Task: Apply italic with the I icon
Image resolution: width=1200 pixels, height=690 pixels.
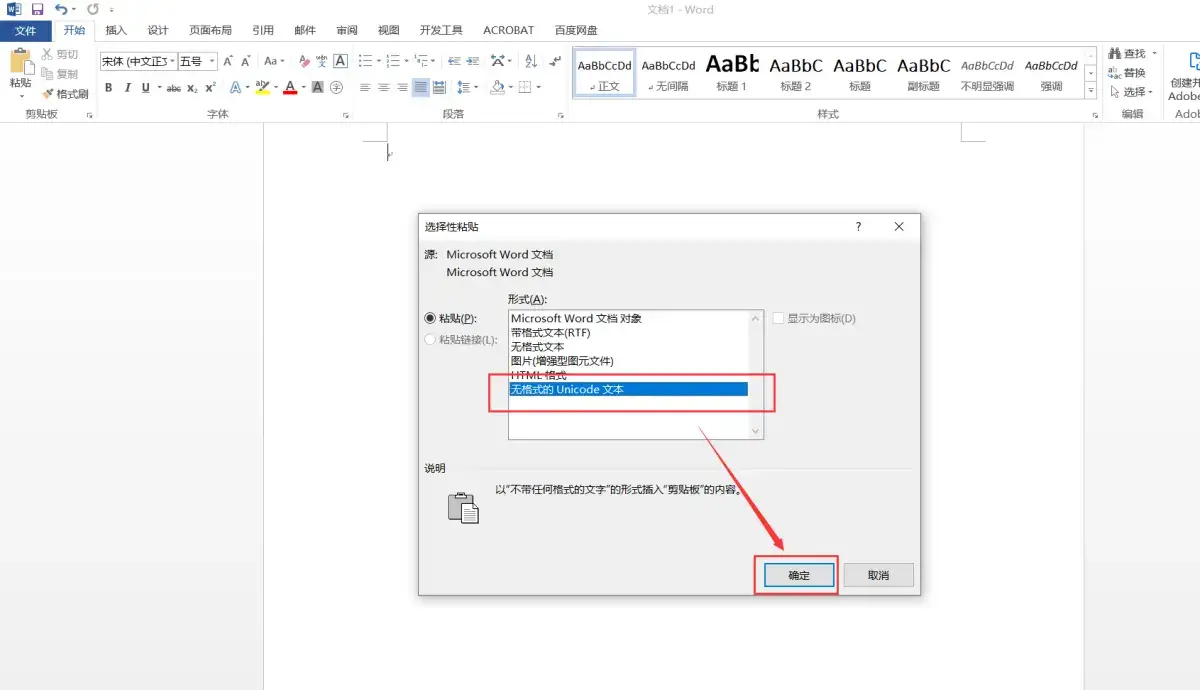Action: [127, 88]
